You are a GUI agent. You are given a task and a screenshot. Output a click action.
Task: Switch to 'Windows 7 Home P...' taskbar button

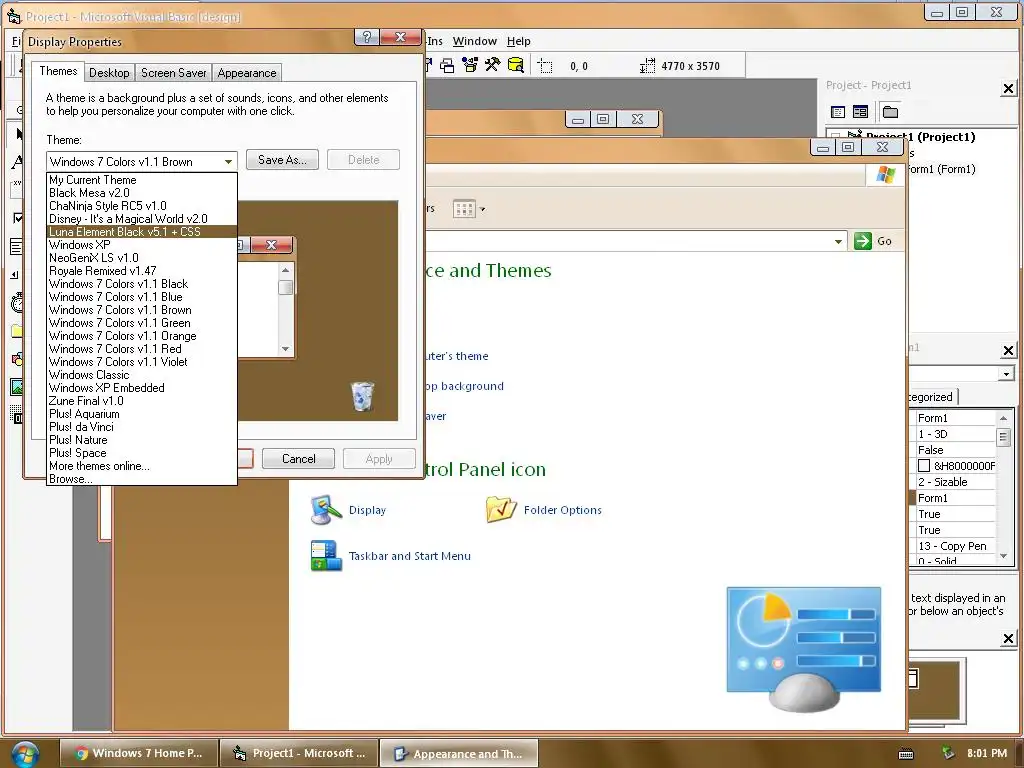tap(138, 753)
